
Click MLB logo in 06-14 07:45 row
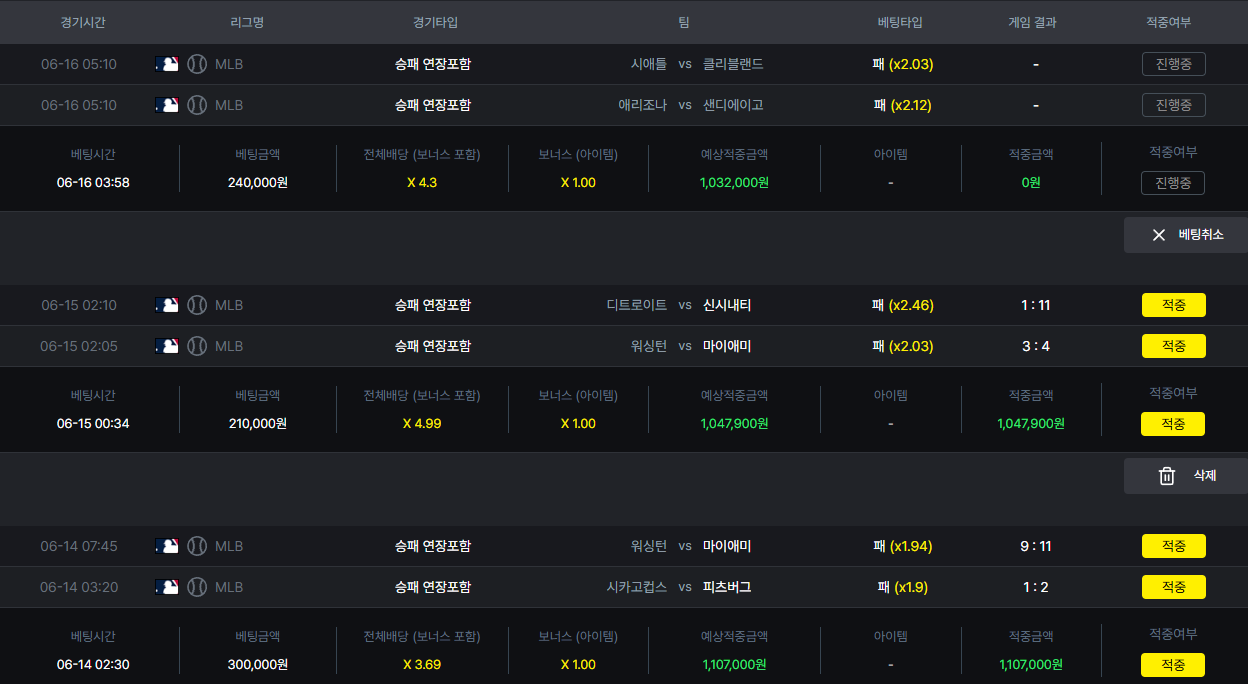167,546
